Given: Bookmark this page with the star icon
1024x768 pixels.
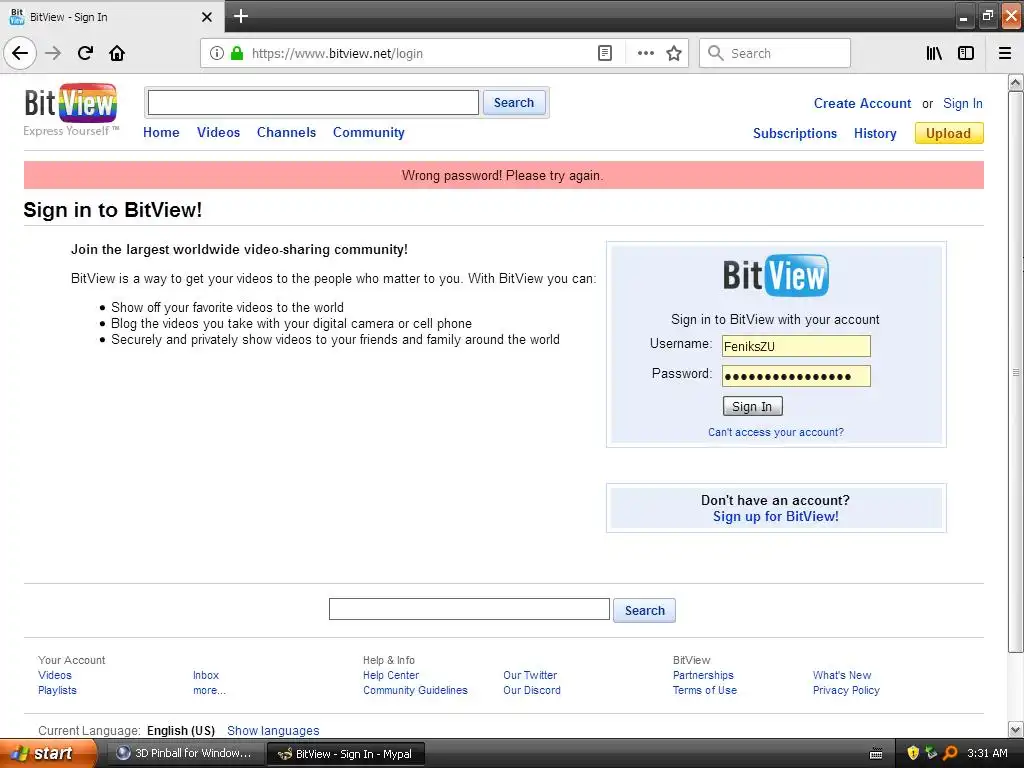Looking at the screenshot, I should (674, 53).
